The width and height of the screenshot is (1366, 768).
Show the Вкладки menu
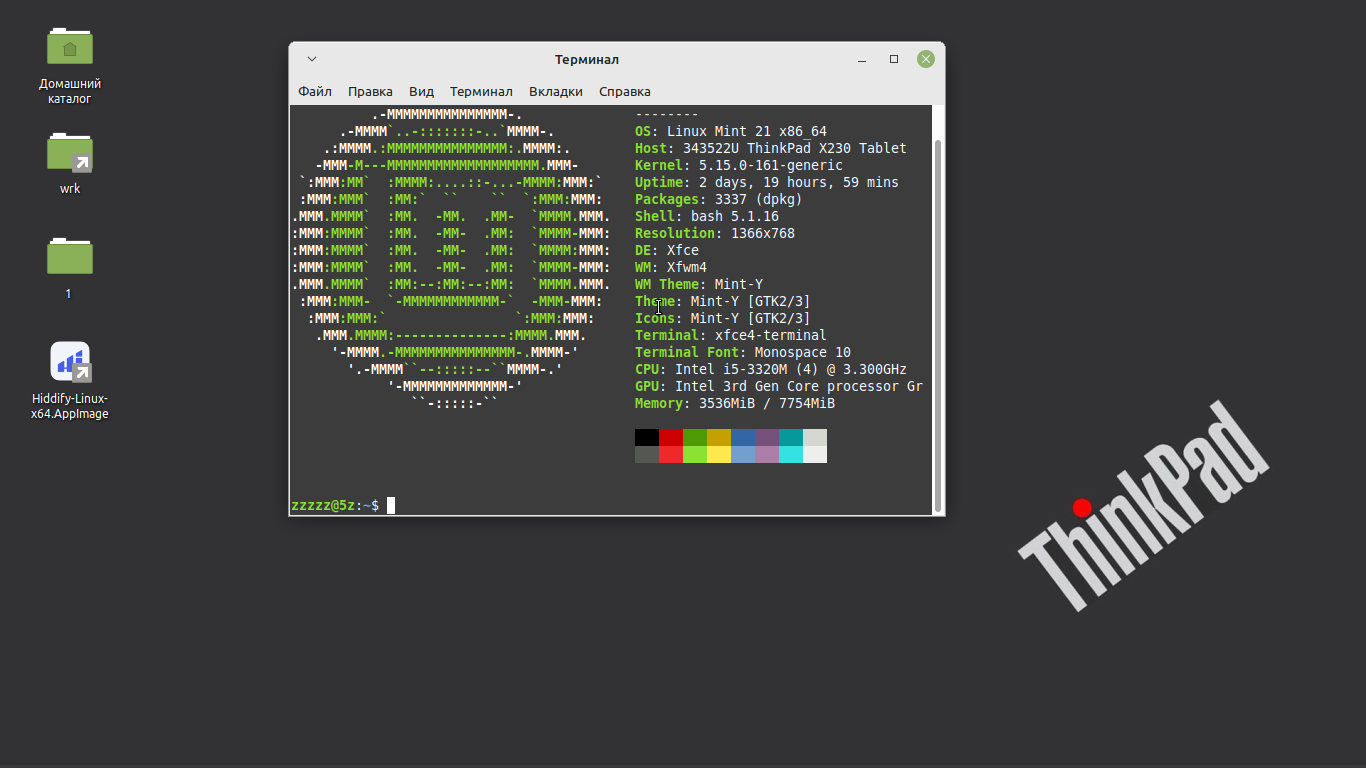(x=556, y=92)
